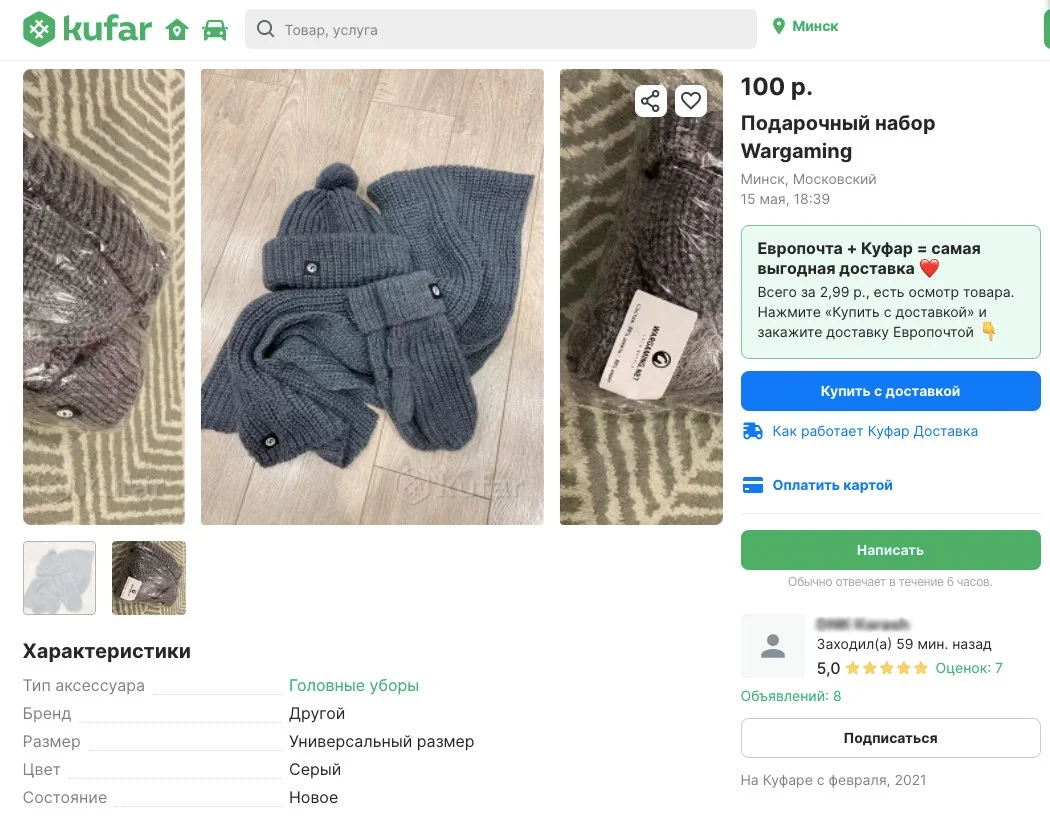Select the second photo thumbnail
The image size is (1050, 816).
[x=149, y=578]
